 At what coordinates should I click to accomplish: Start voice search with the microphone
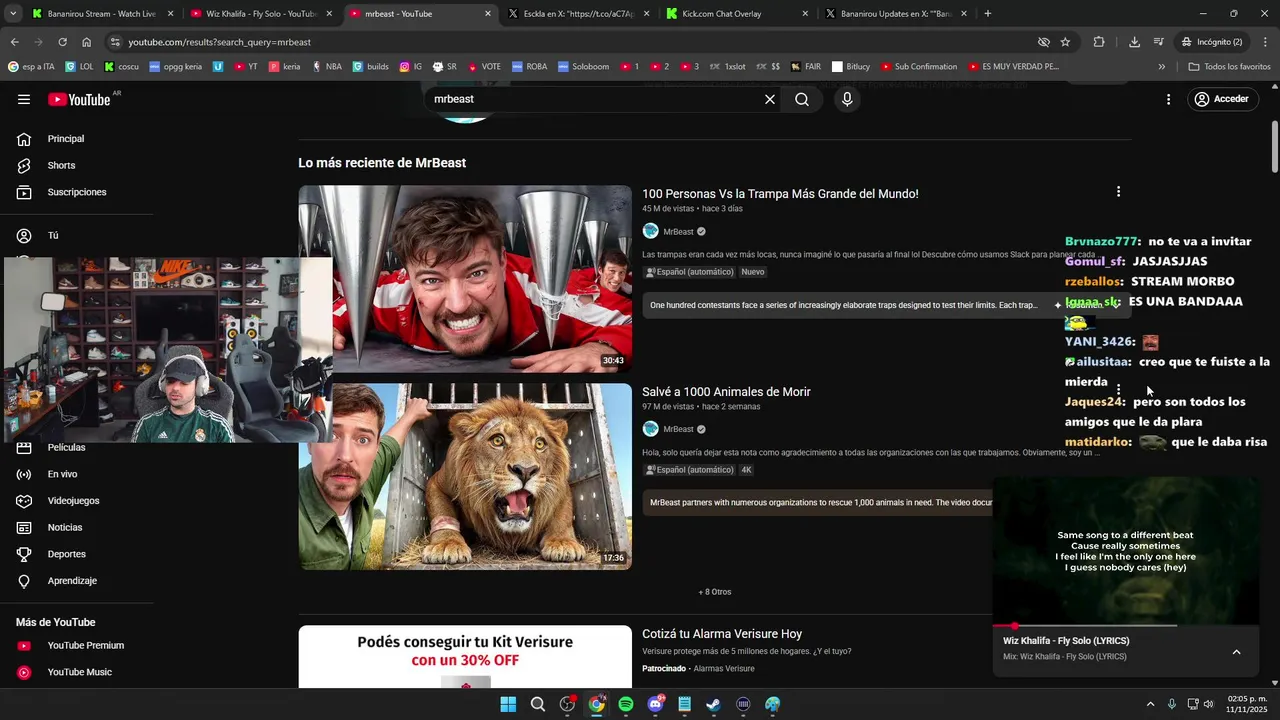click(x=847, y=99)
